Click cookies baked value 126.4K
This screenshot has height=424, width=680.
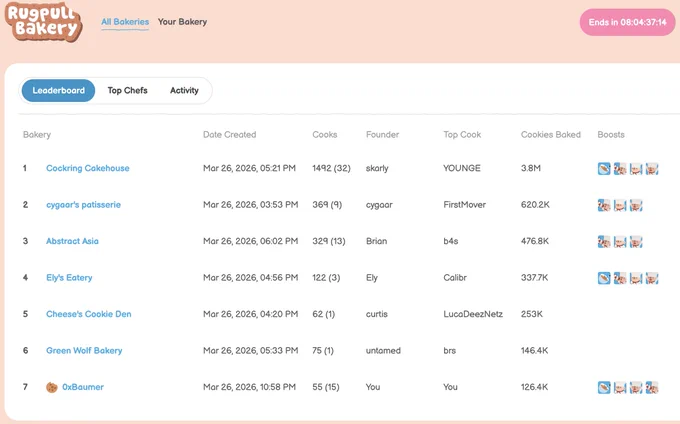(534, 387)
